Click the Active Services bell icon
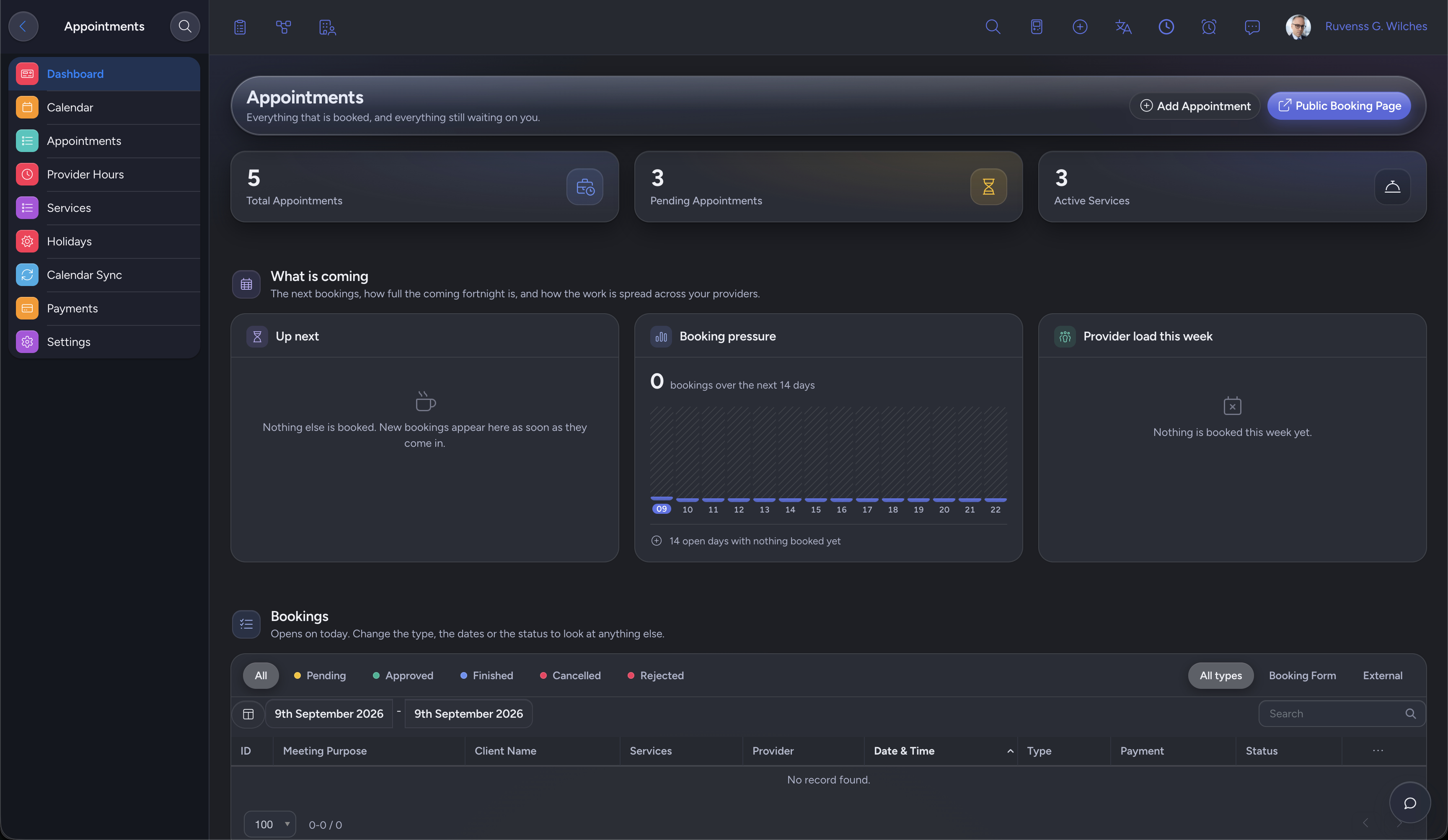The image size is (1448, 840). point(1392,187)
